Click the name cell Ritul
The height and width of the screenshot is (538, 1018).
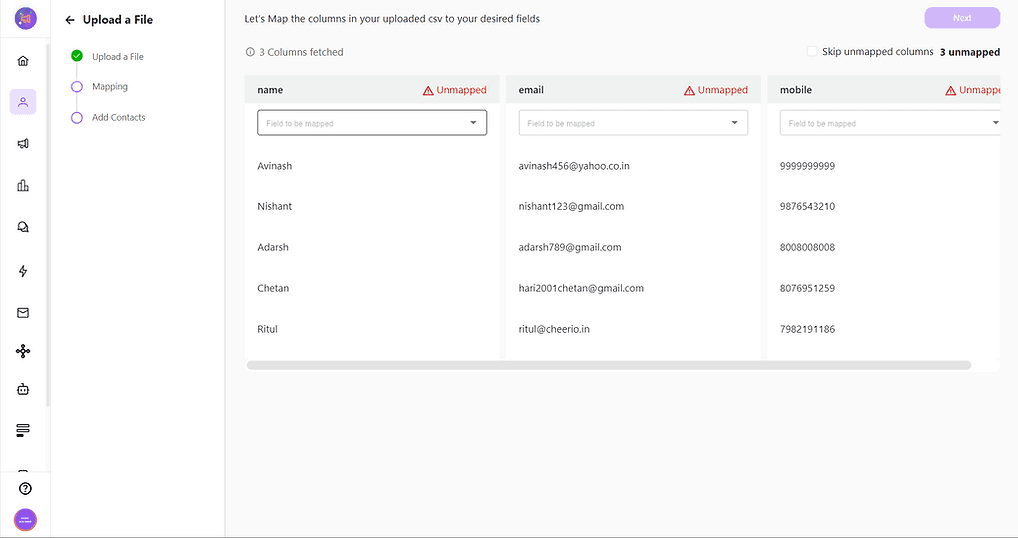tap(267, 329)
